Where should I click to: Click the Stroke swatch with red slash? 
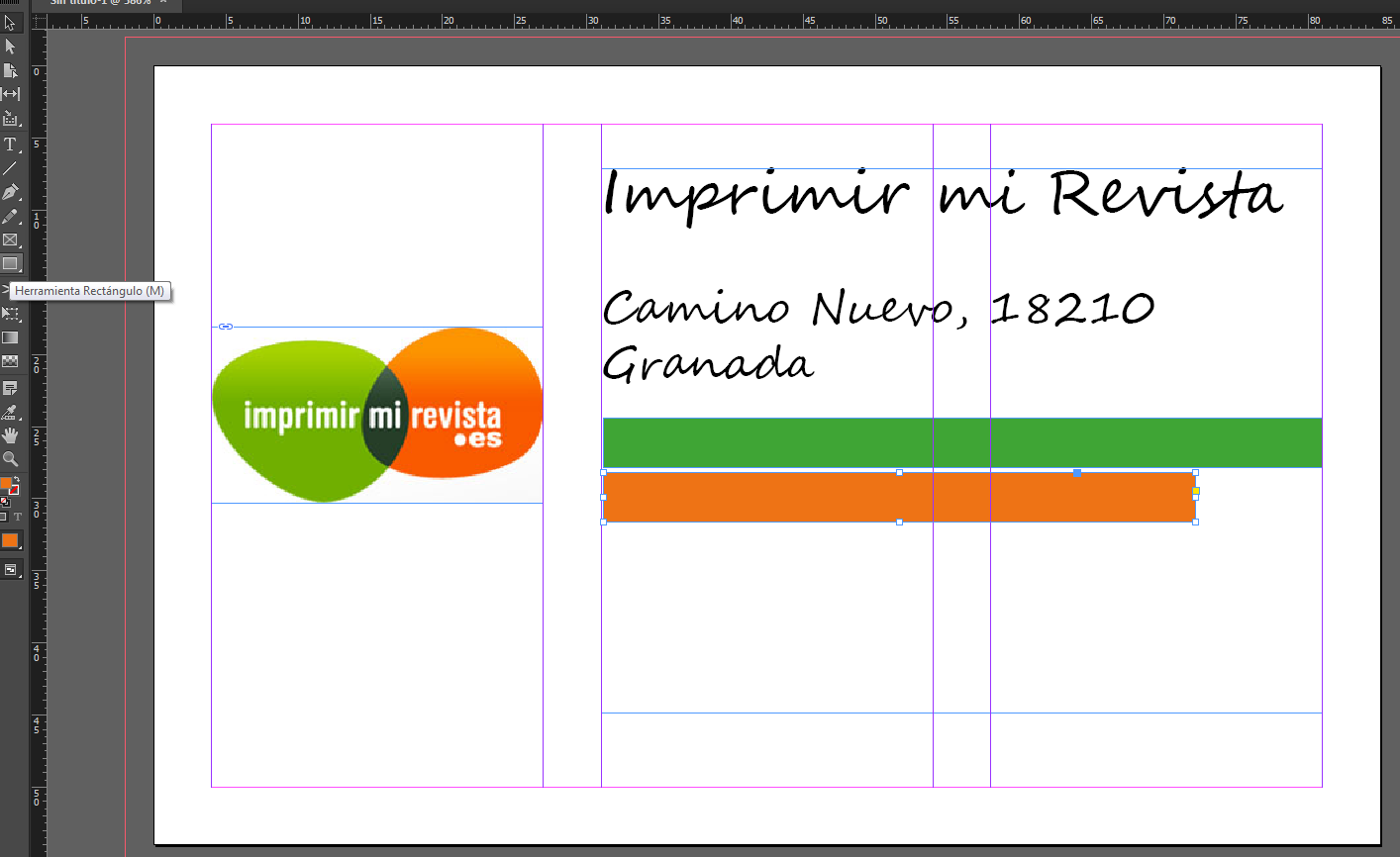pyautogui.click(x=14, y=491)
